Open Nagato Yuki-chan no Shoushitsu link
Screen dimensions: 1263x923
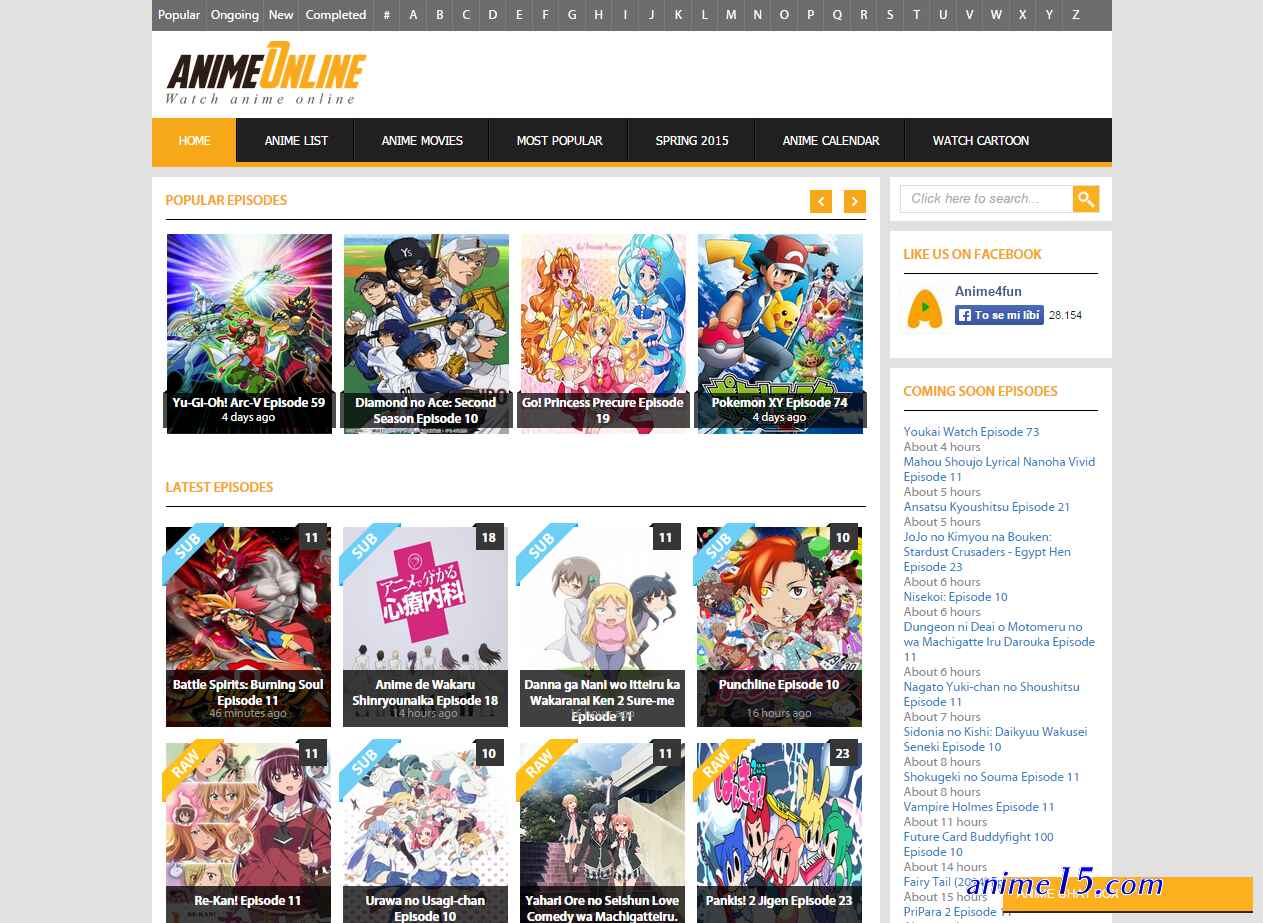pos(991,694)
